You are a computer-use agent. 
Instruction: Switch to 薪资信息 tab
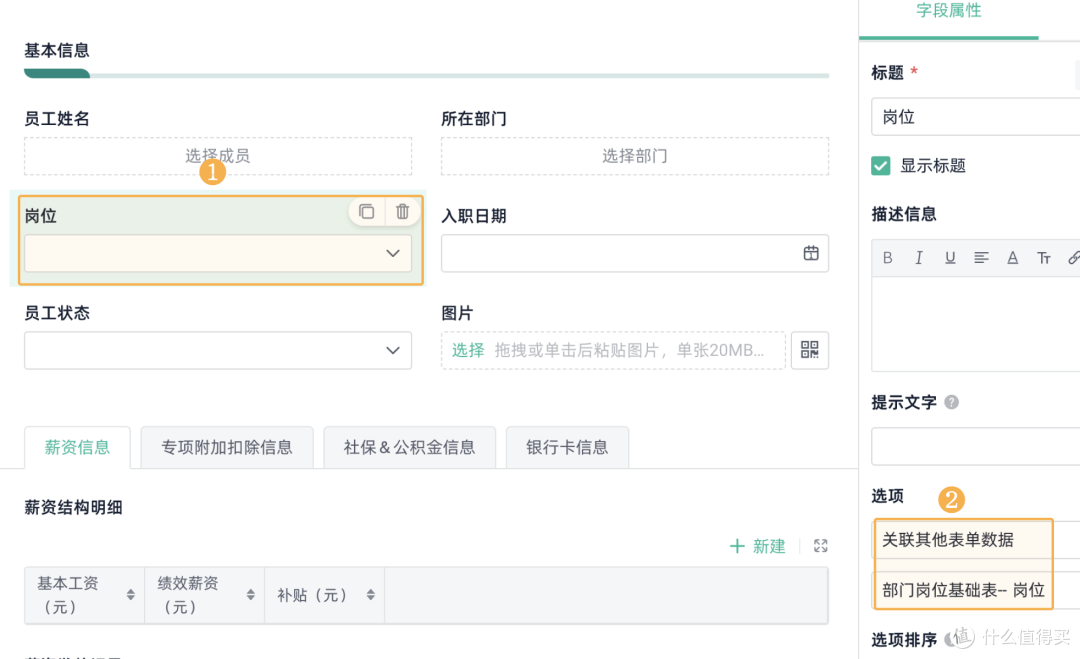click(x=77, y=448)
